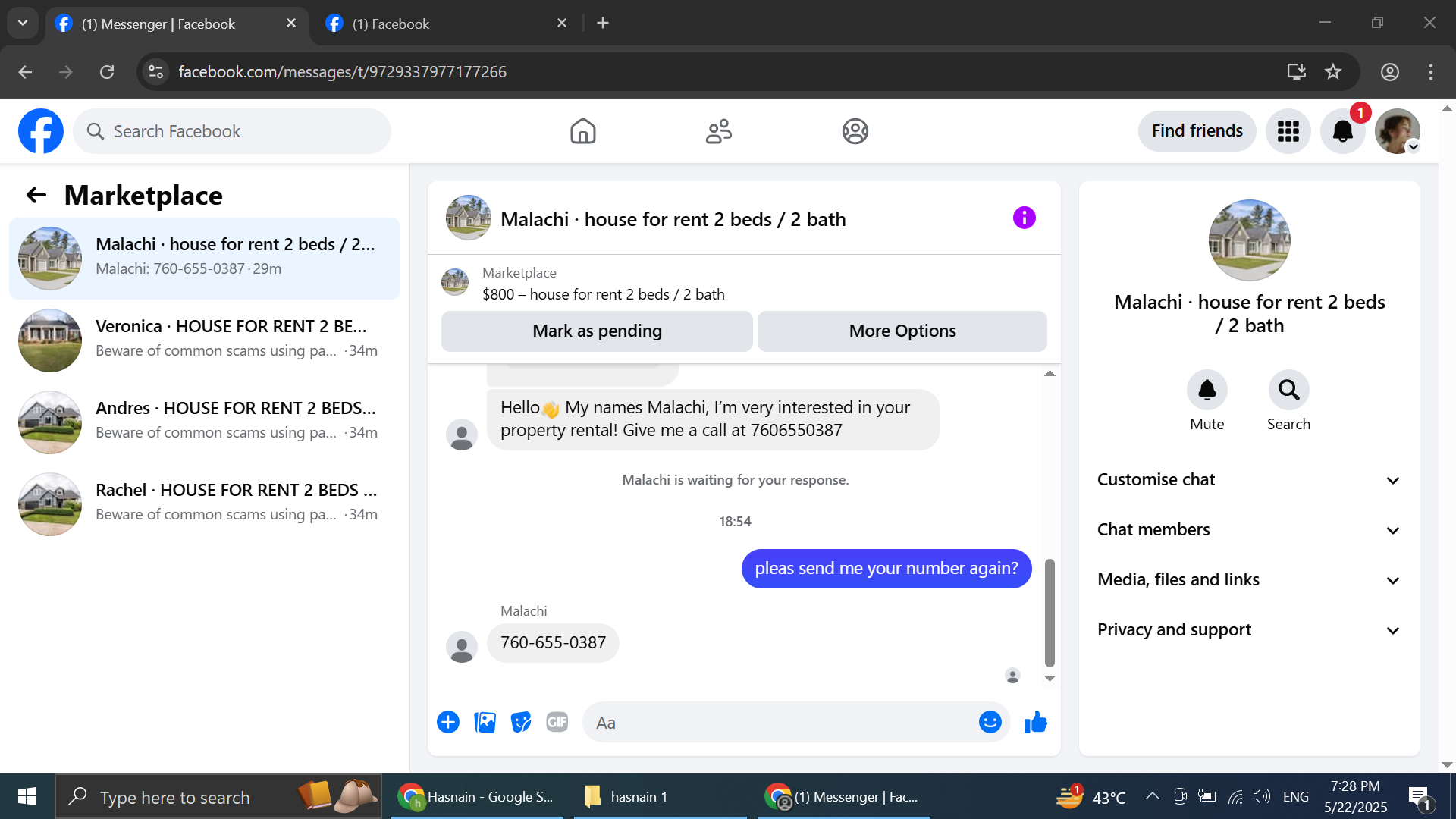
Task: Open Malachi conversation in Marketplace list
Action: (205, 258)
